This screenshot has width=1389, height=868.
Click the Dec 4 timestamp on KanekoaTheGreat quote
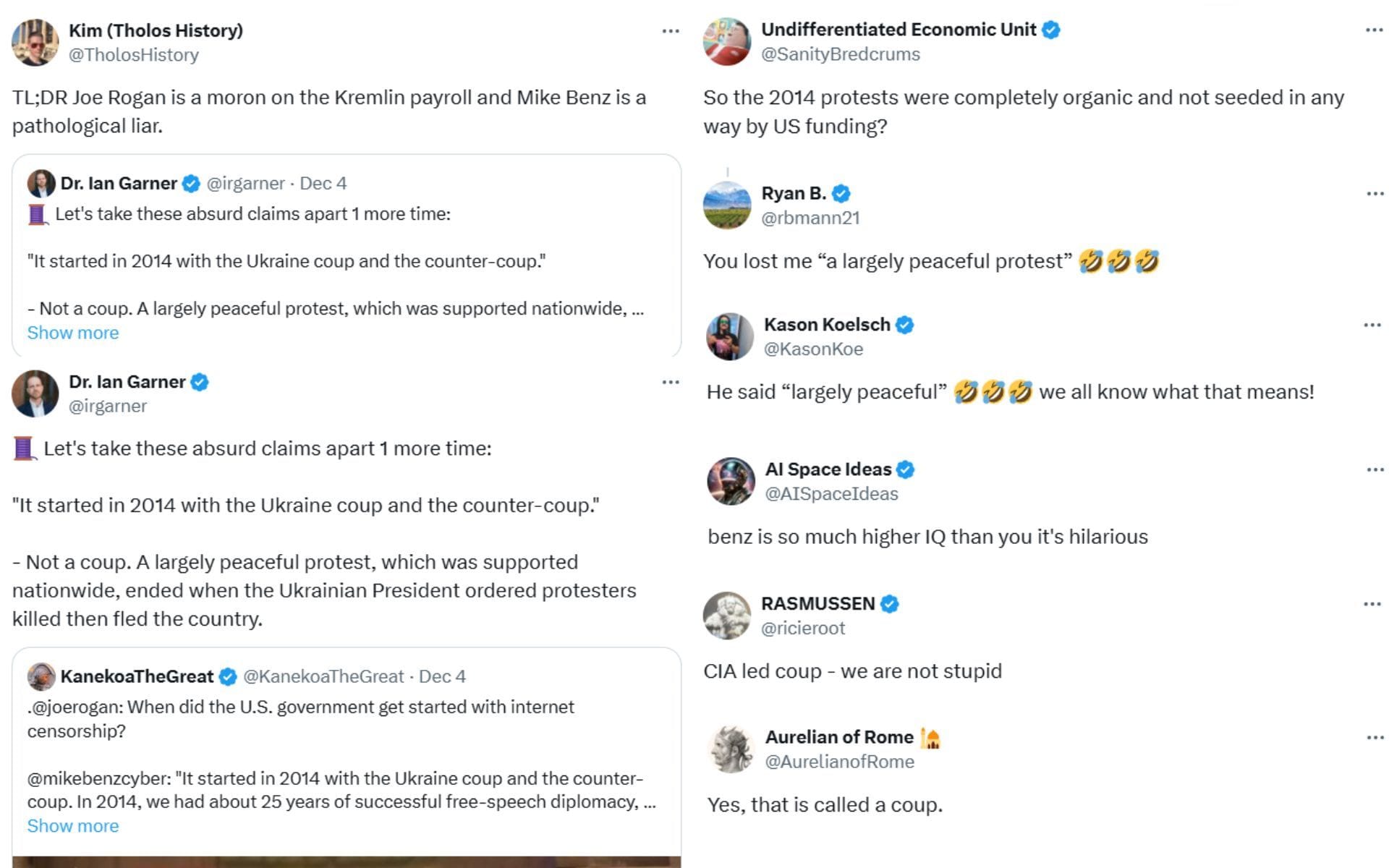tap(442, 676)
